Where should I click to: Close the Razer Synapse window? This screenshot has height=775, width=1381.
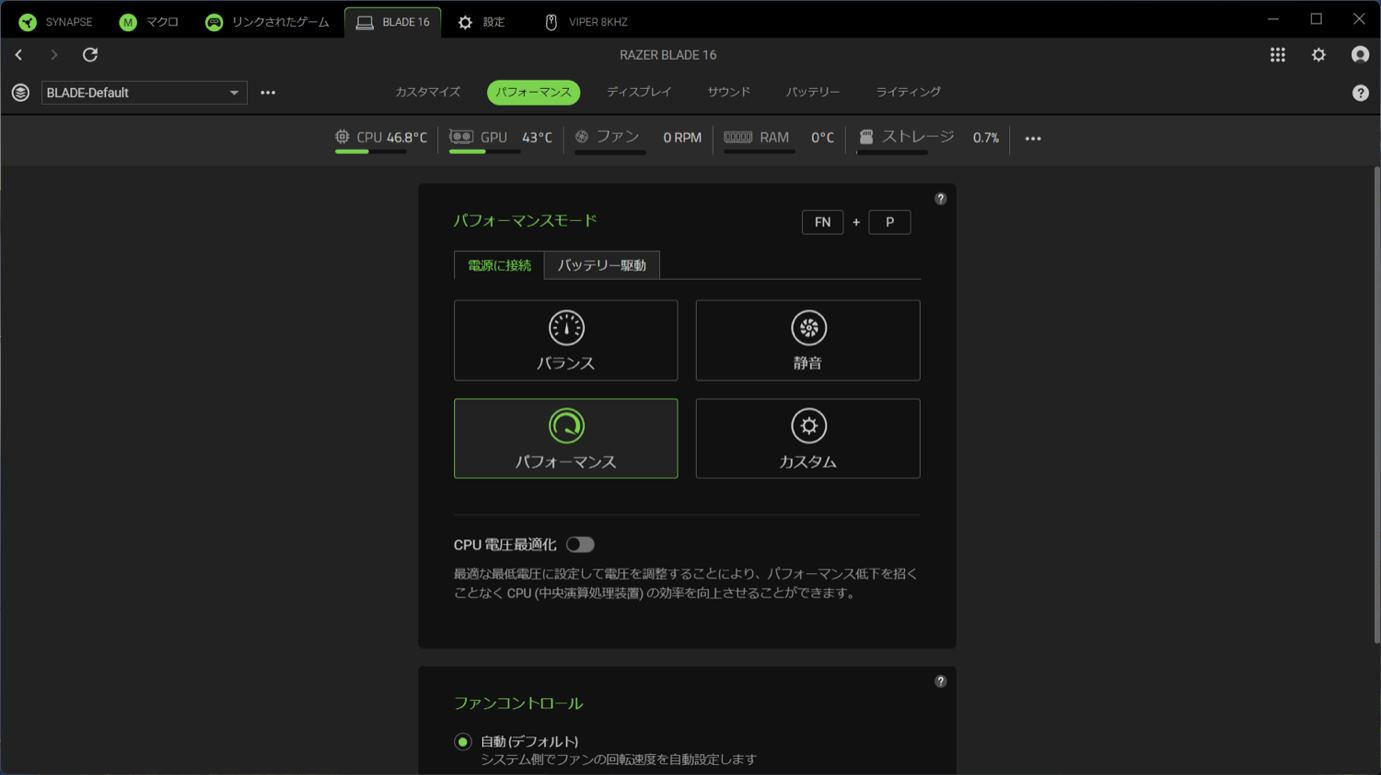[1359, 19]
